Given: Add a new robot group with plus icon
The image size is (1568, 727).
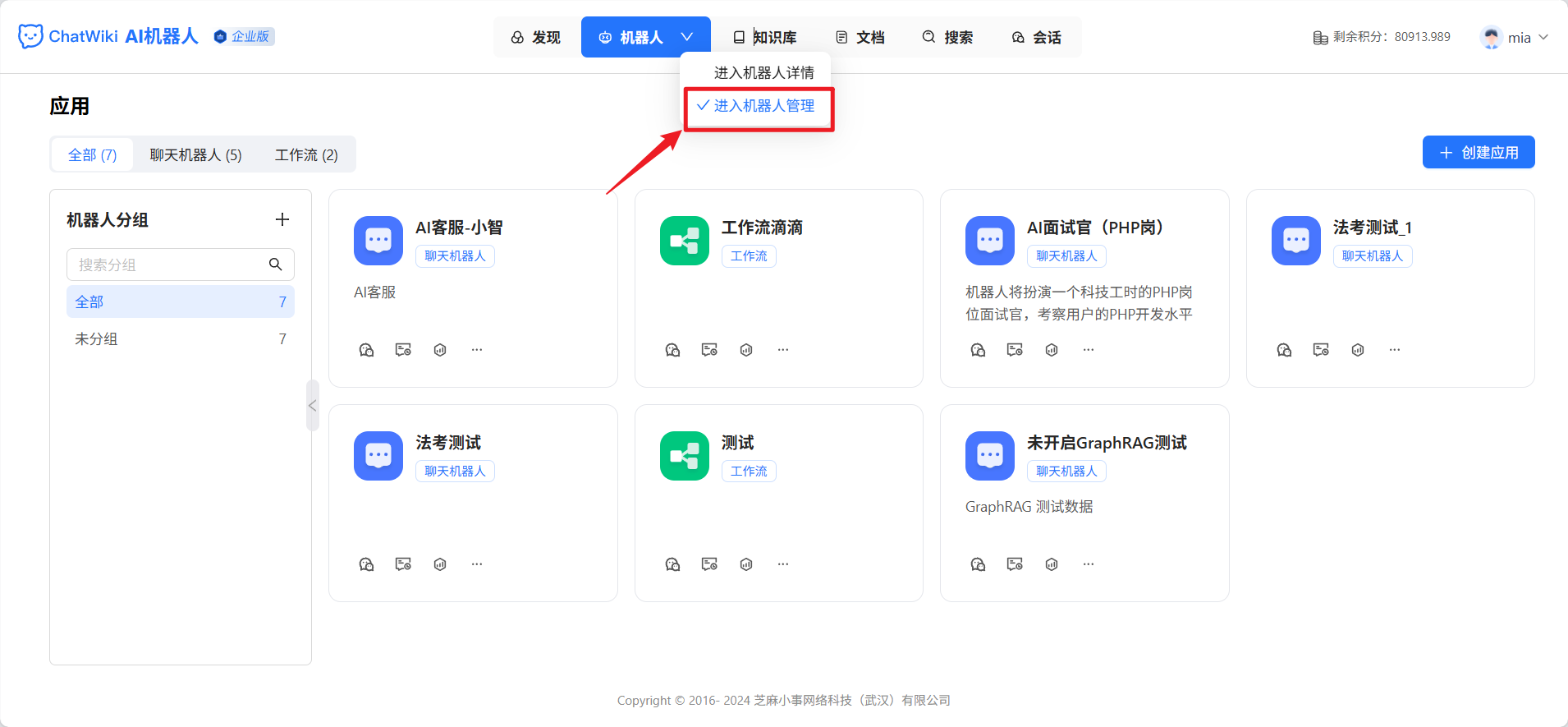Looking at the screenshot, I should pyautogui.click(x=282, y=219).
